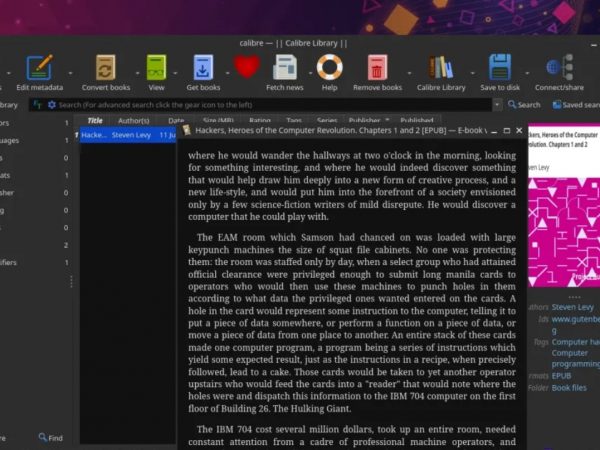The width and height of the screenshot is (600, 450).
Task: Open the Help lifebuoy icon
Action: click(329, 67)
